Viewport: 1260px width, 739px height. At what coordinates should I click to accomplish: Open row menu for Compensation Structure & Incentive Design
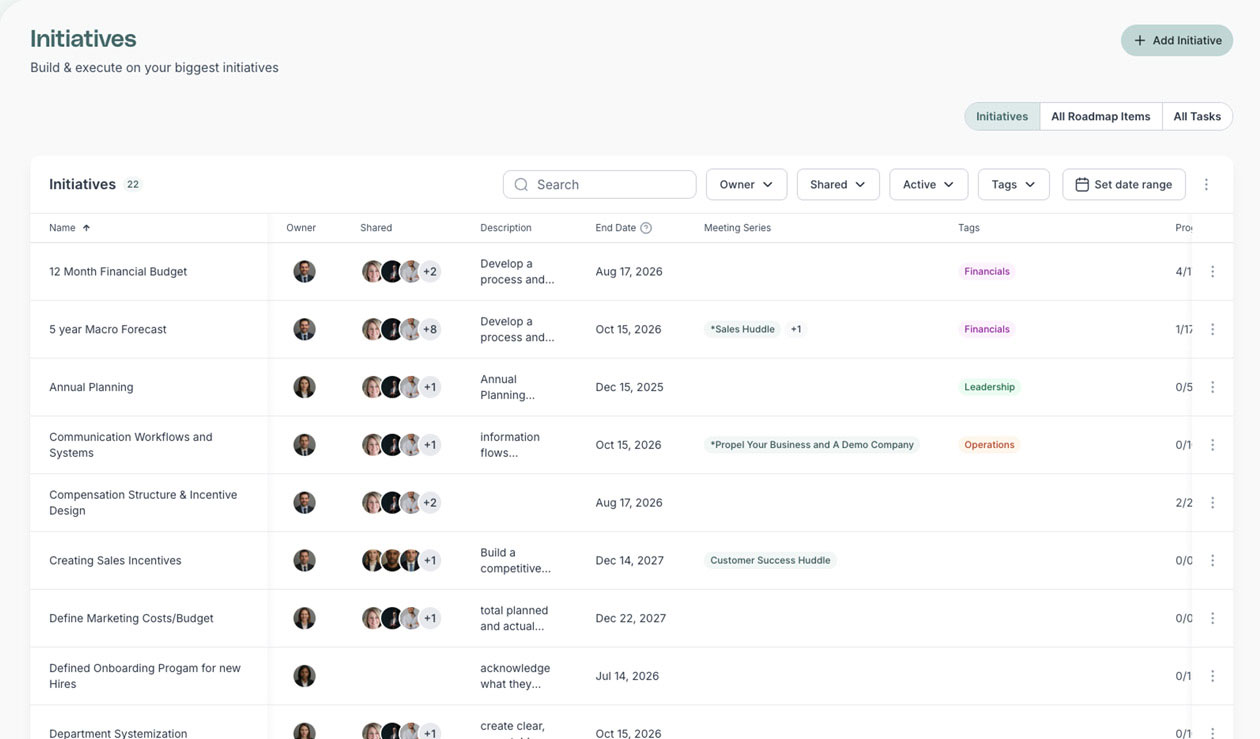1212,503
